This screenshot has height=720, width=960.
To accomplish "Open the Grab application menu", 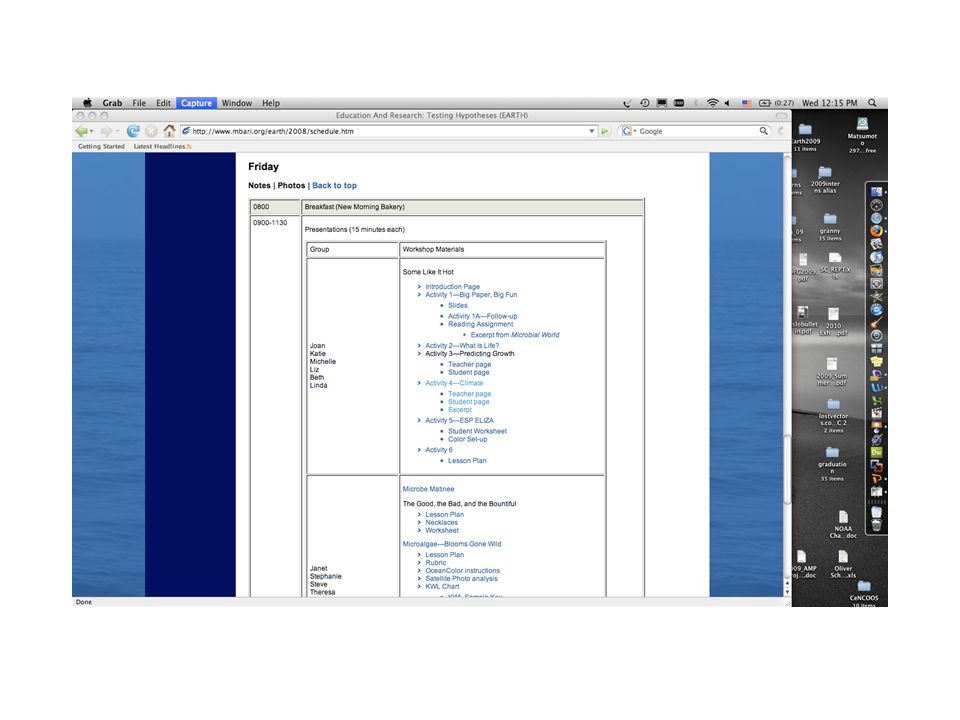I will 112,103.
